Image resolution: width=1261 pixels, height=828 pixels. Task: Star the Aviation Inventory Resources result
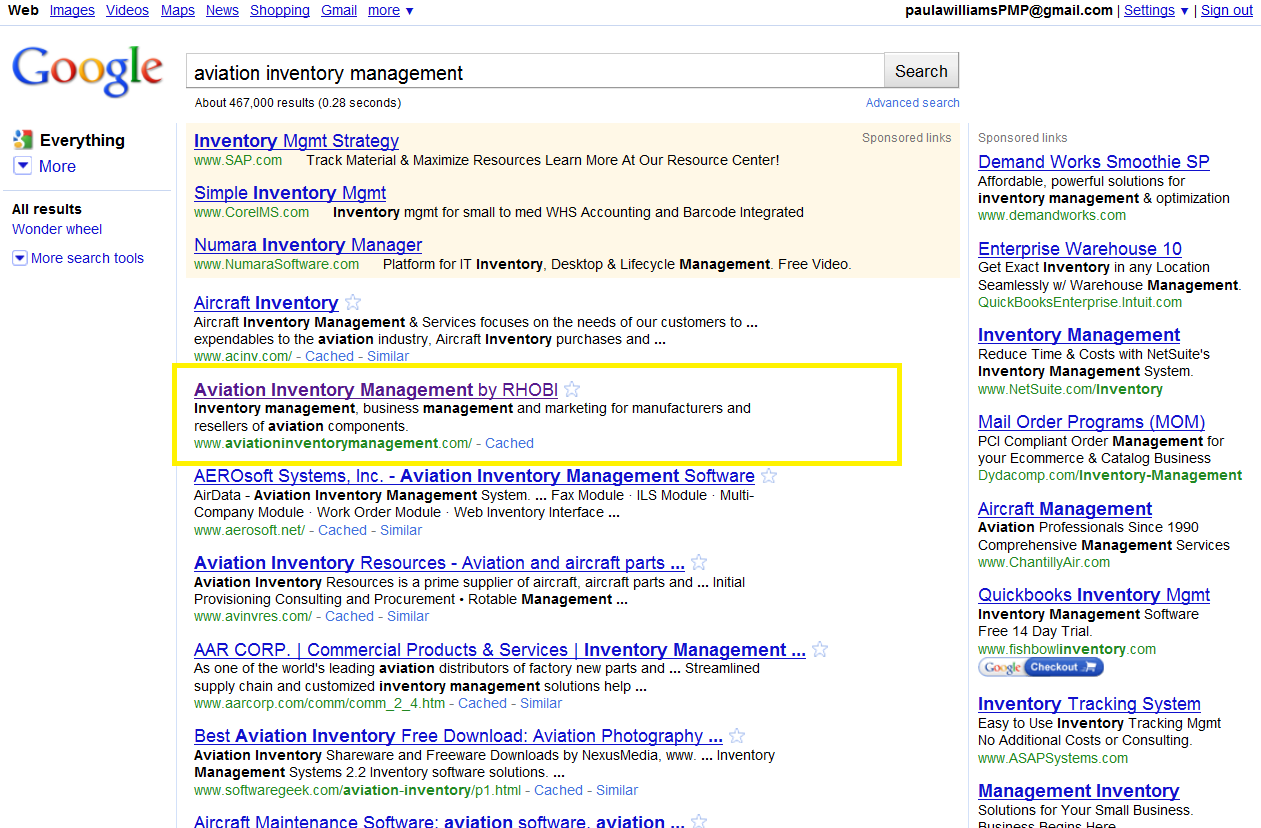(x=699, y=562)
